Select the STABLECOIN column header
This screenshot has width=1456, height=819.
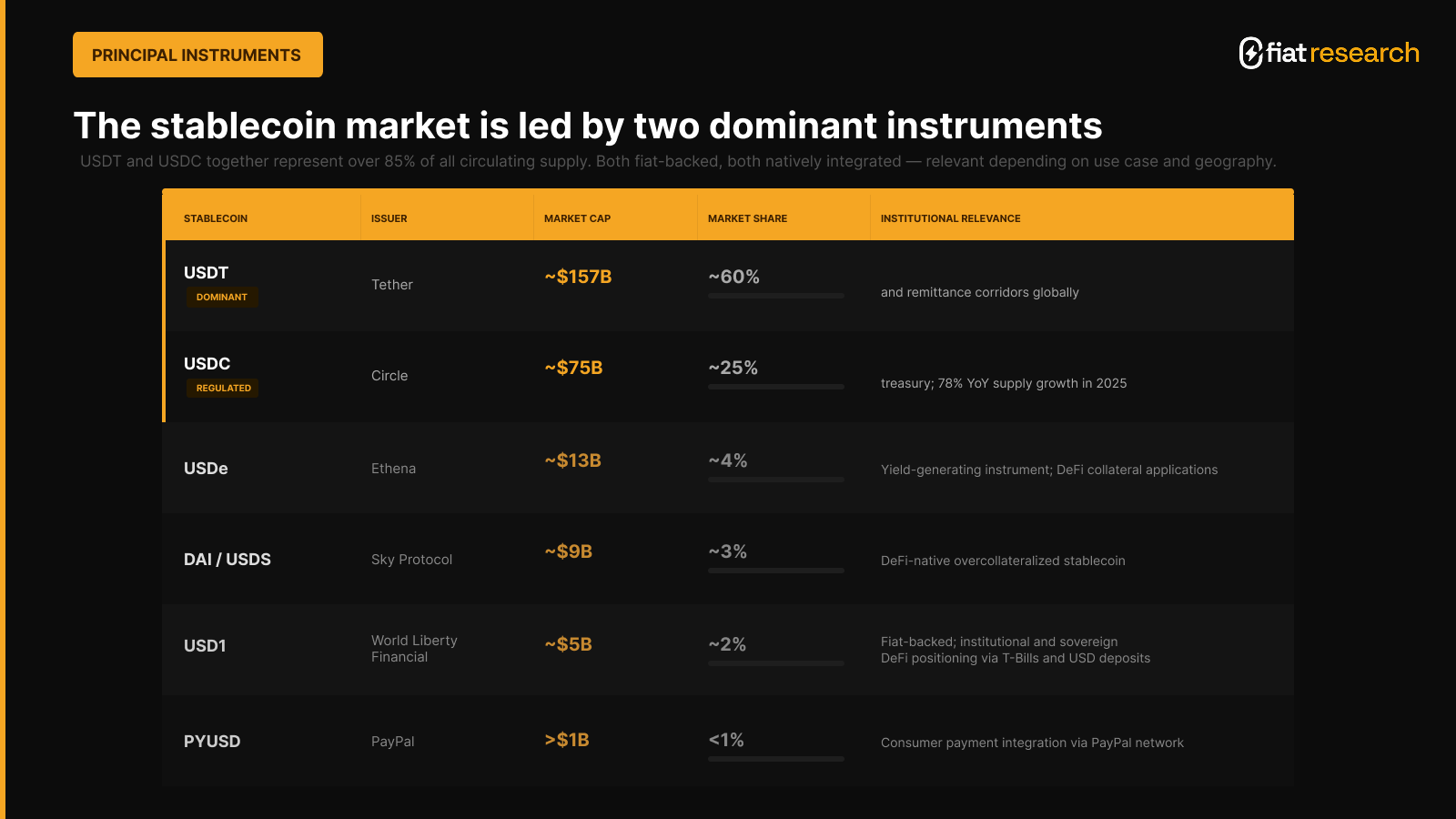(x=216, y=218)
